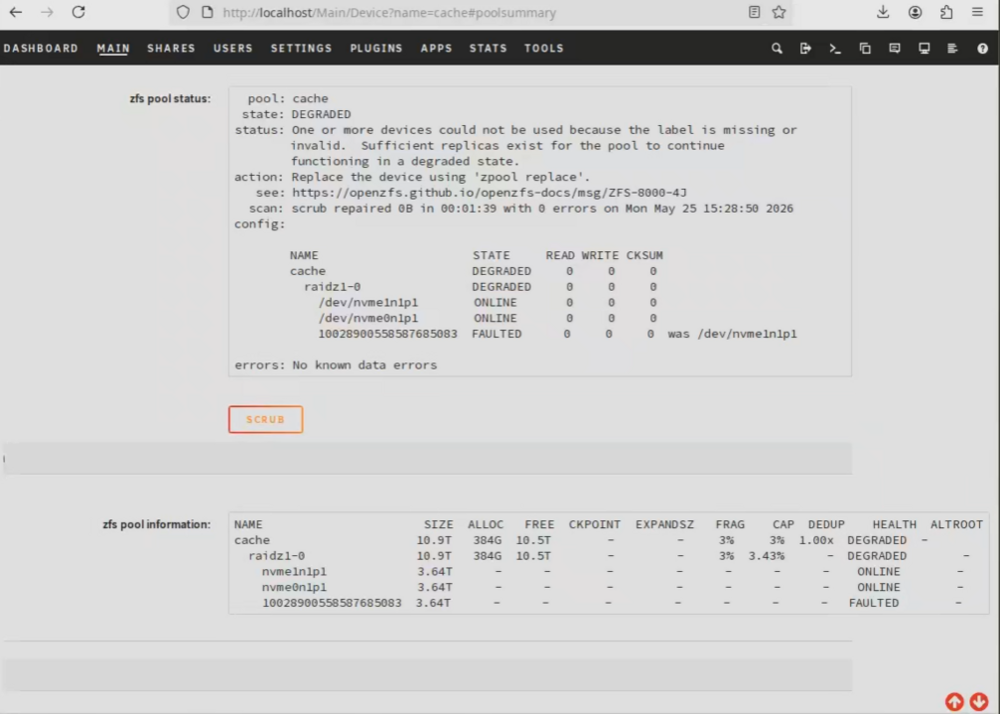The width and height of the screenshot is (1000, 714).
Task: Click 10028900558587685083 in pool information
Action: pos(332,603)
